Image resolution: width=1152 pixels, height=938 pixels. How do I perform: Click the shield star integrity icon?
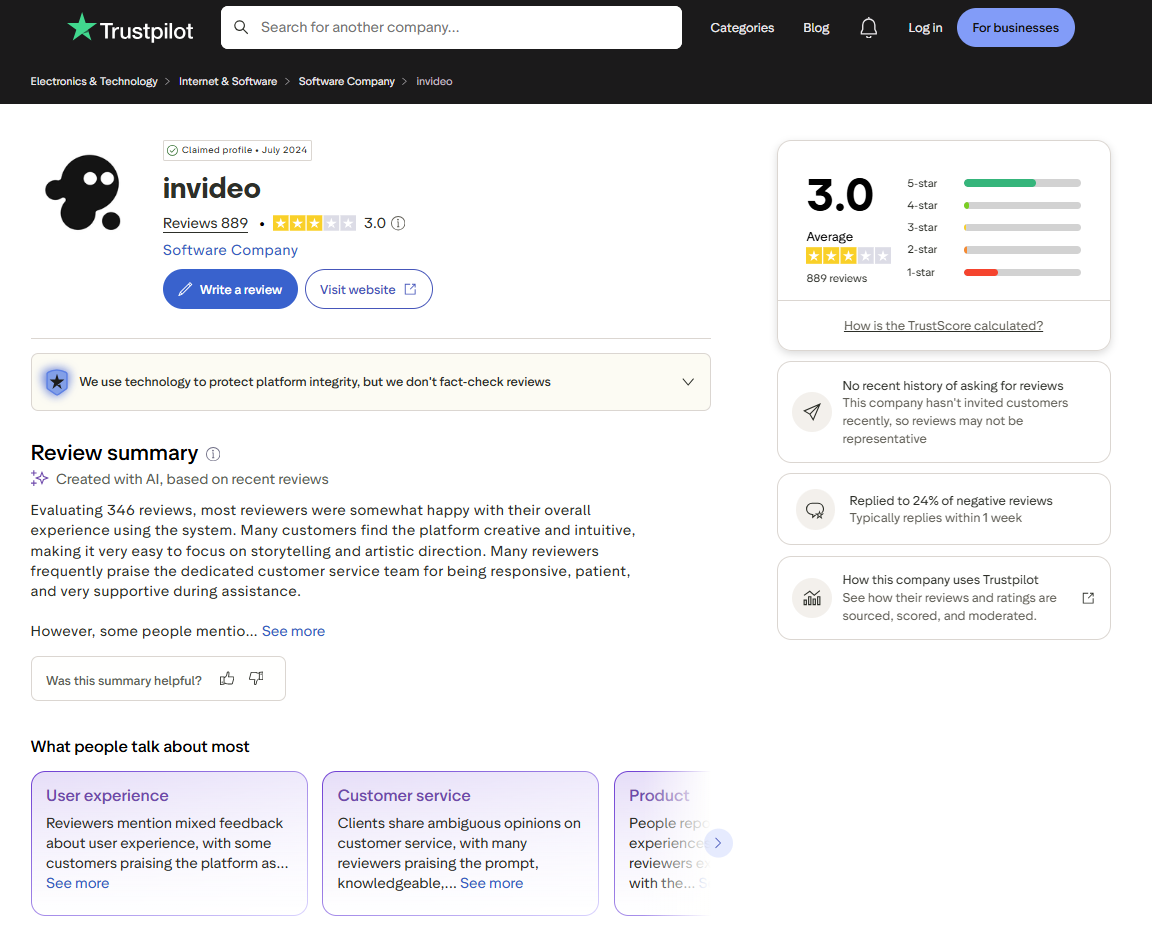coord(57,382)
